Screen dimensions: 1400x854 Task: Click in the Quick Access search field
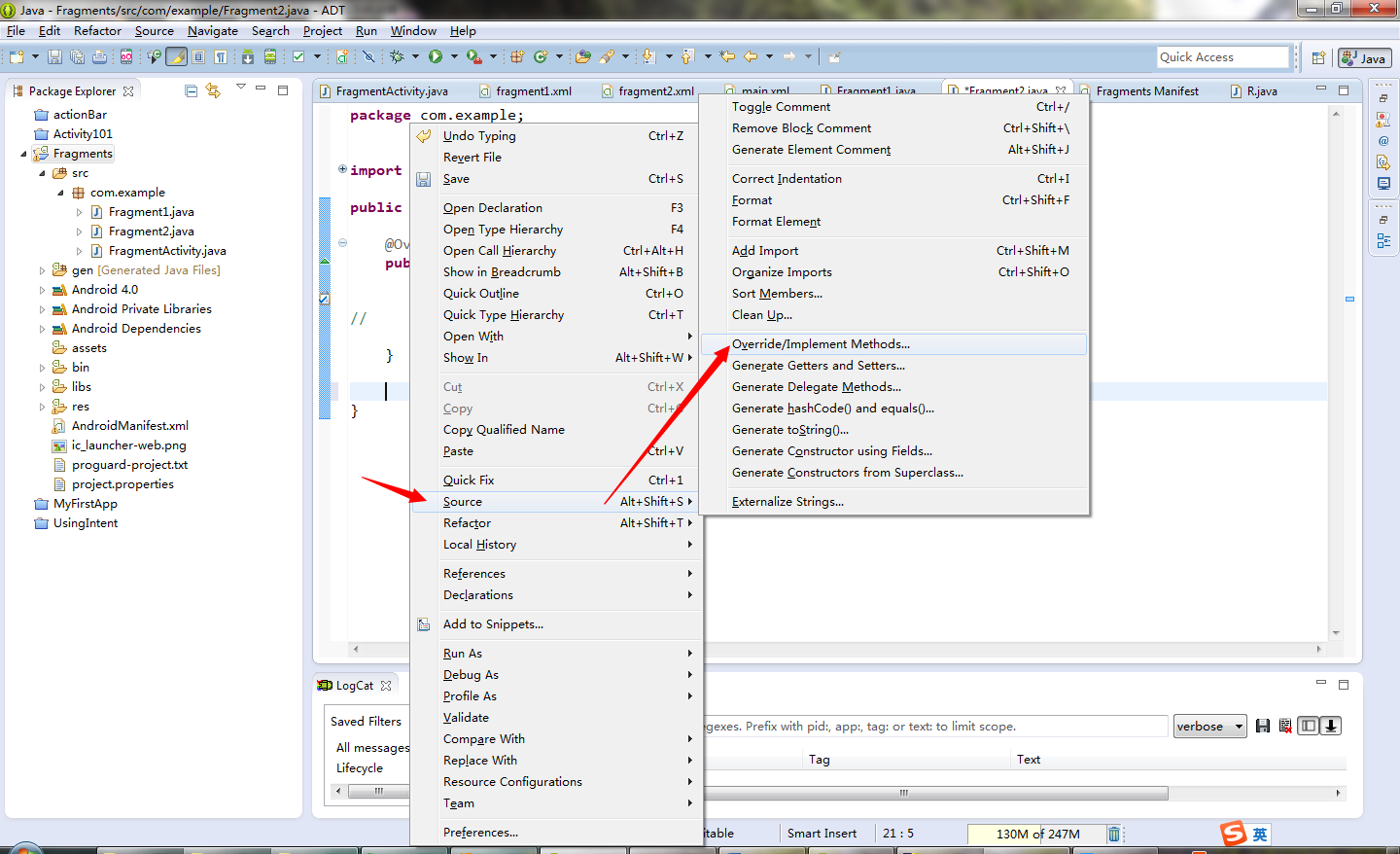click(1223, 57)
